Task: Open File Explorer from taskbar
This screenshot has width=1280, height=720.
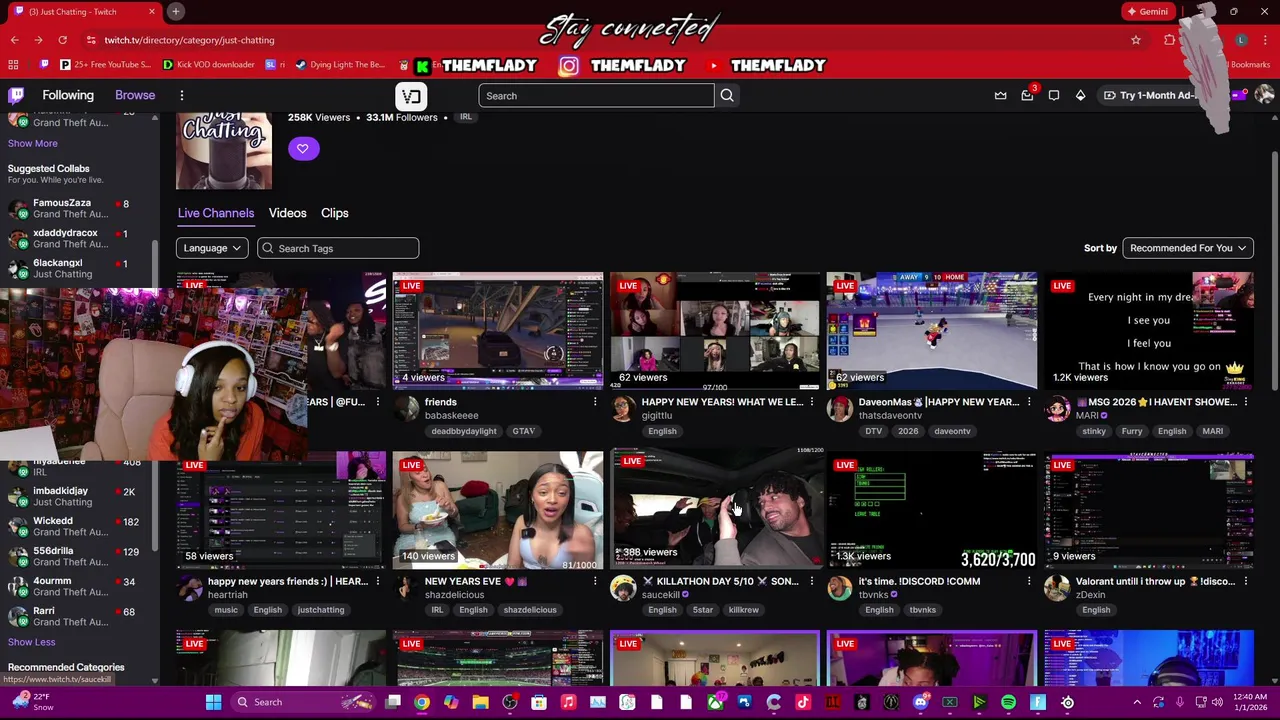Action: point(480,702)
